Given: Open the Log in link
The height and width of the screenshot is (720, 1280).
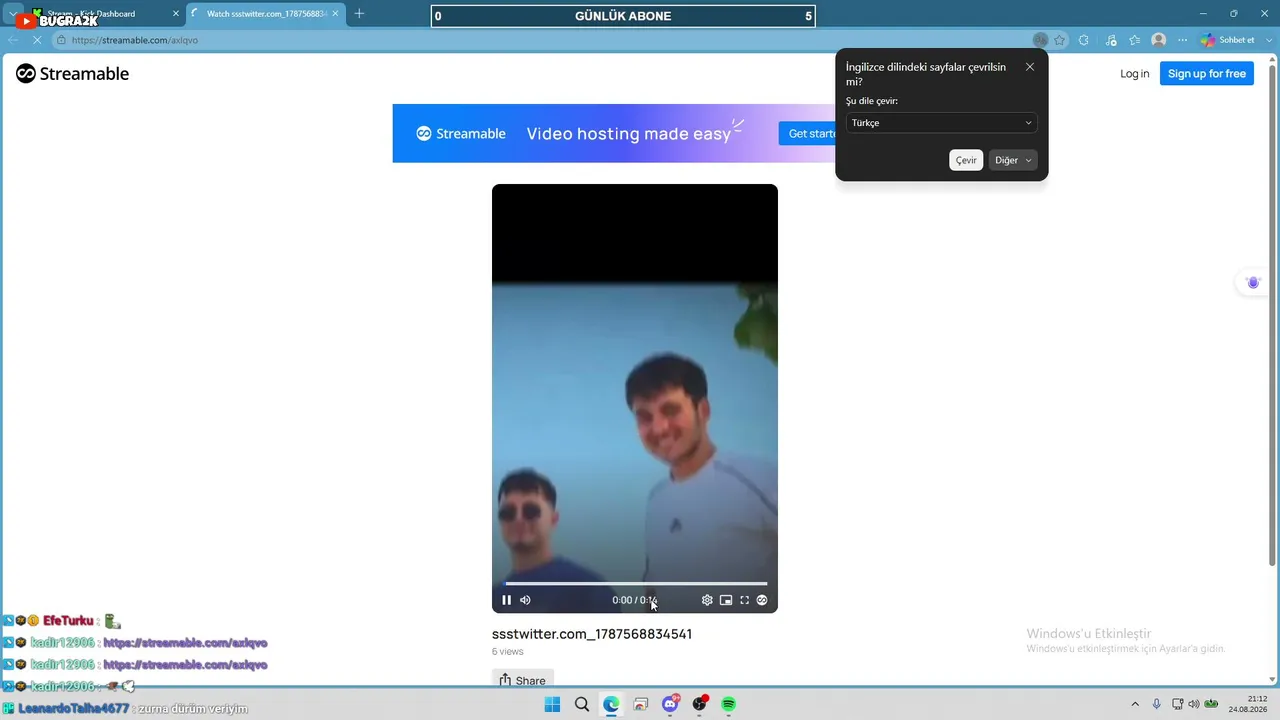Looking at the screenshot, I should pos(1134,73).
